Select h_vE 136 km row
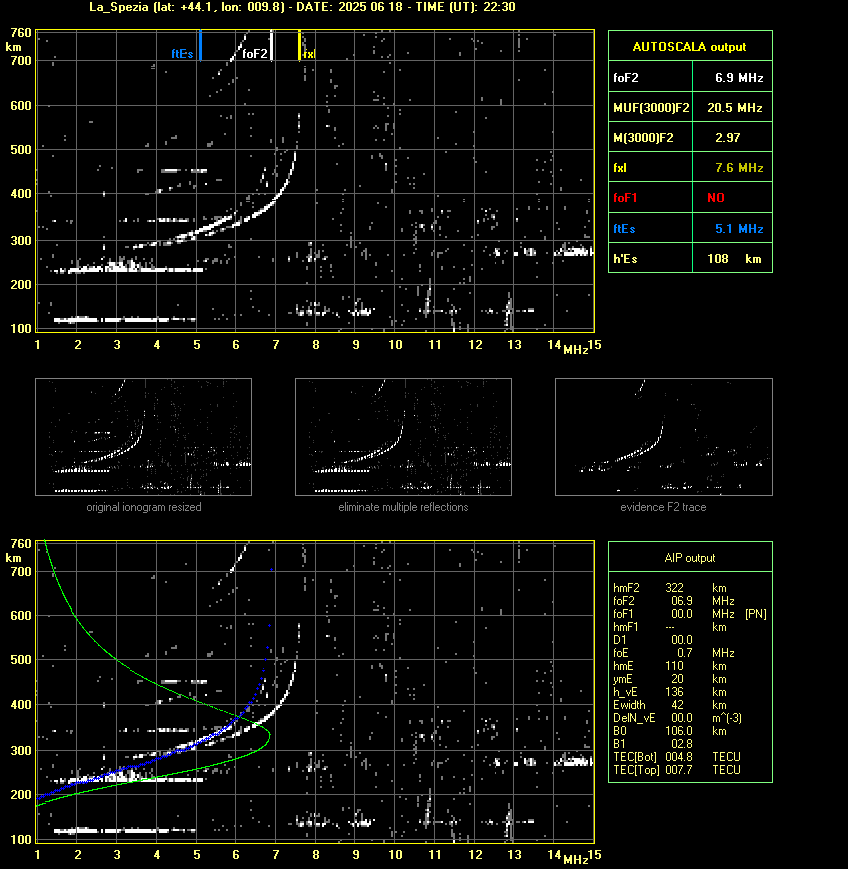Screen dimensions: 848x869 [670, 692]
